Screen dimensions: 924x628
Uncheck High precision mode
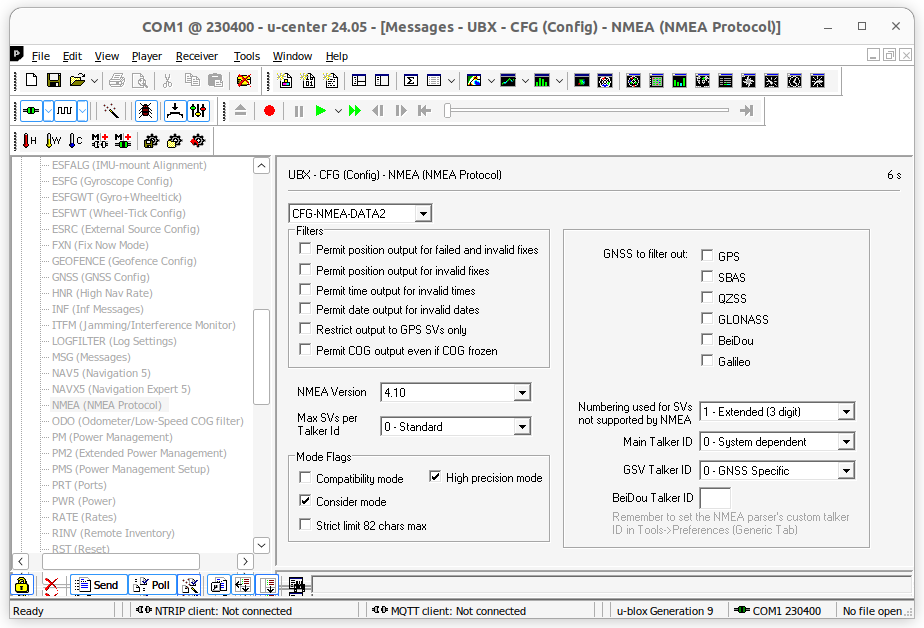point(435,477)
